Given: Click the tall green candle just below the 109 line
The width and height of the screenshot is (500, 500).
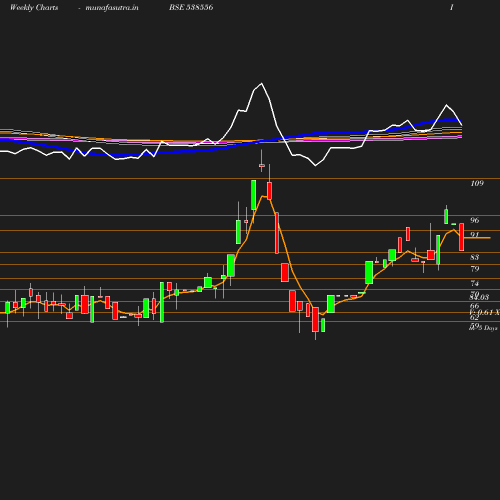Looking at the screenshot, I should (x=254, y=195).
